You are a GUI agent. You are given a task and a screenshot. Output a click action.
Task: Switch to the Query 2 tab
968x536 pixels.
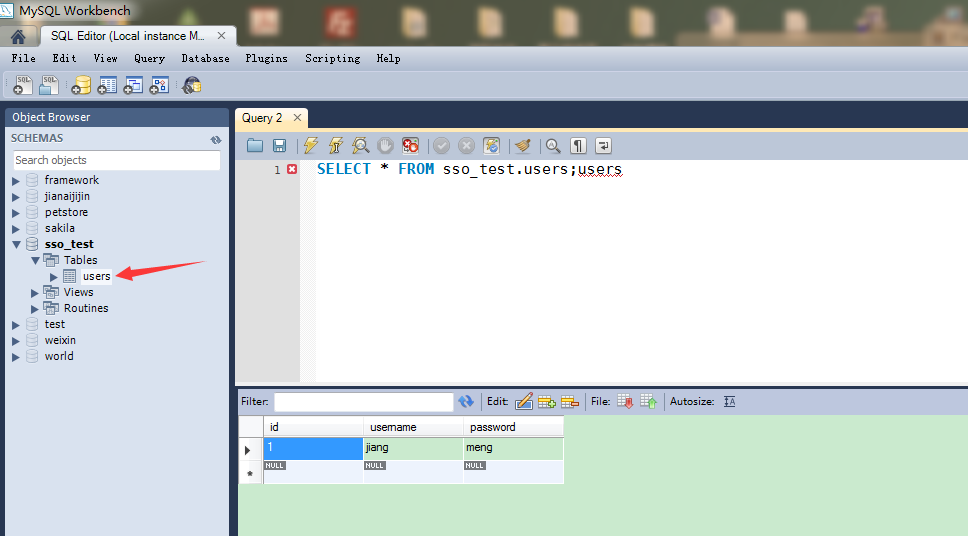click(x=262, y=118)
